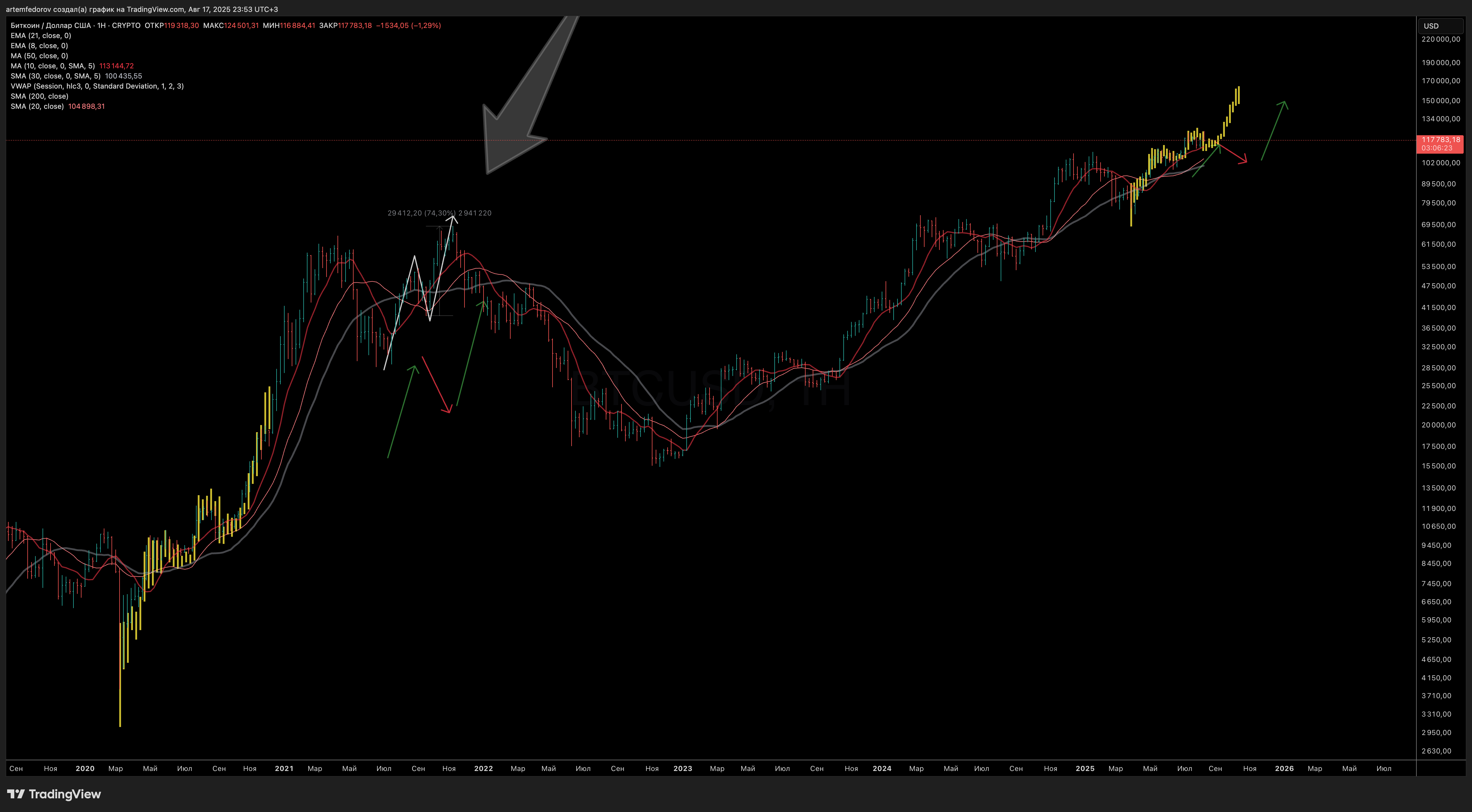The width and height of the screenshot is (1472, 812).
Task: Click the 2022 label on the time axis
Action: 484,769
